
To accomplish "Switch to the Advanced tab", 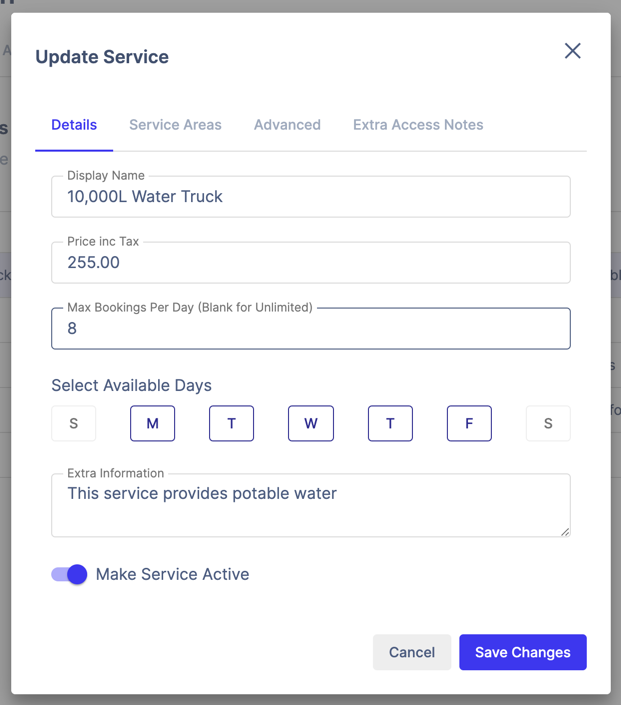I will (x=287, y=125).
